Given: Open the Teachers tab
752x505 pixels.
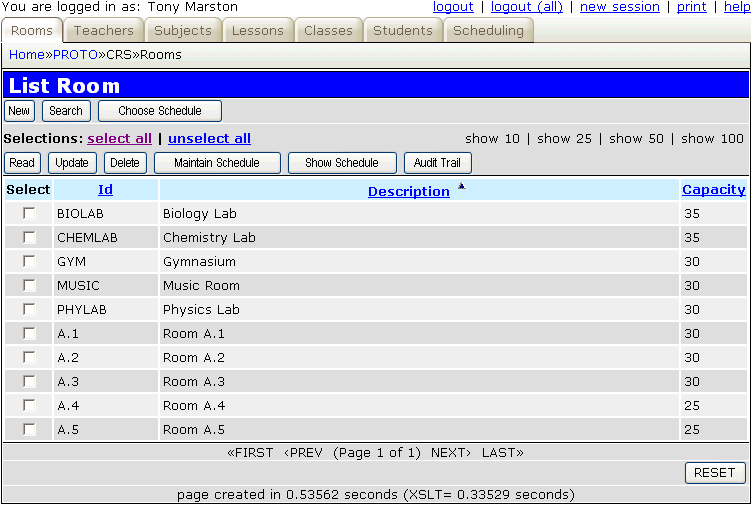Looking at the screenshot, I should point(103,30).
